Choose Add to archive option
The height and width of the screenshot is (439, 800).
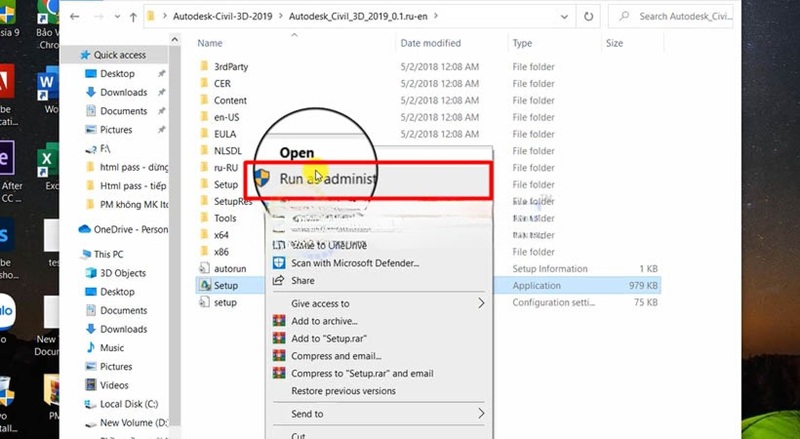click(x=324, y=321)
